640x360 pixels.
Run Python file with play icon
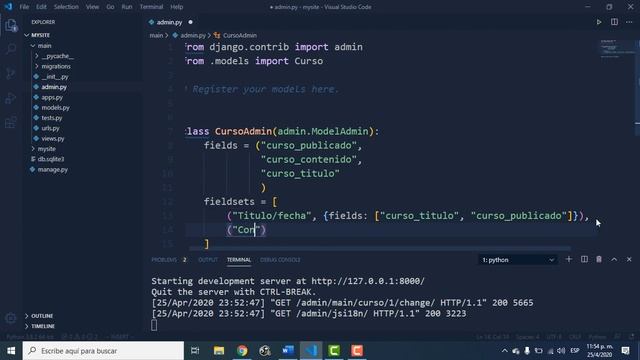599,22
